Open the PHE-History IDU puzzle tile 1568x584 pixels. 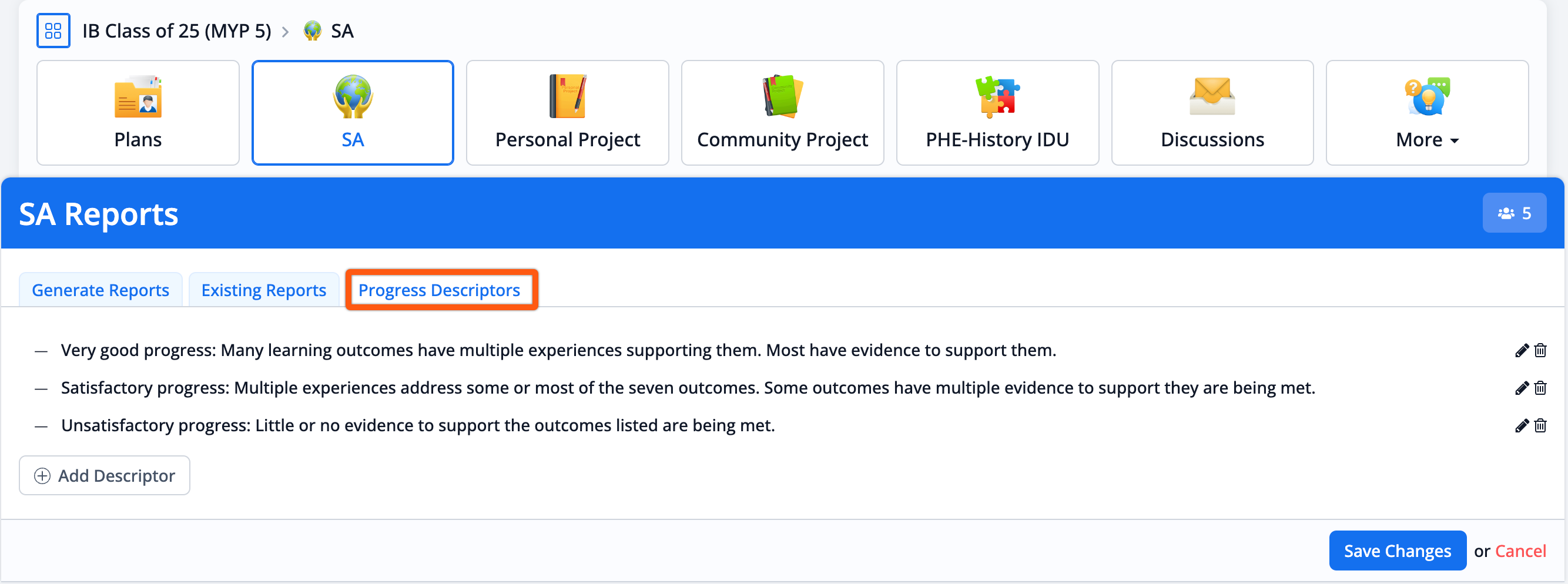tap(997, 113)
